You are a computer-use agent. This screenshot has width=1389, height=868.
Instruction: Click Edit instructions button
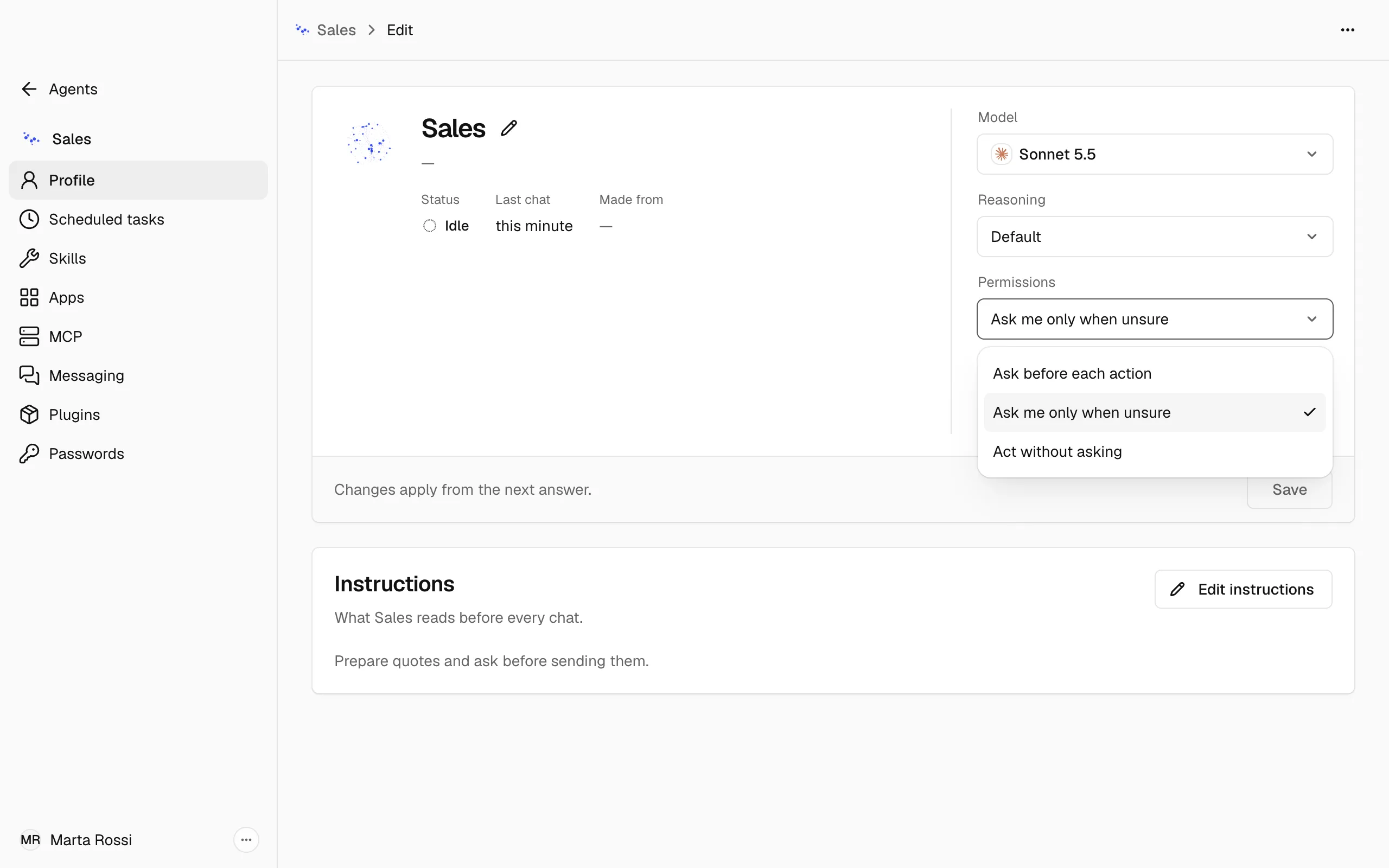[1243, 589]
